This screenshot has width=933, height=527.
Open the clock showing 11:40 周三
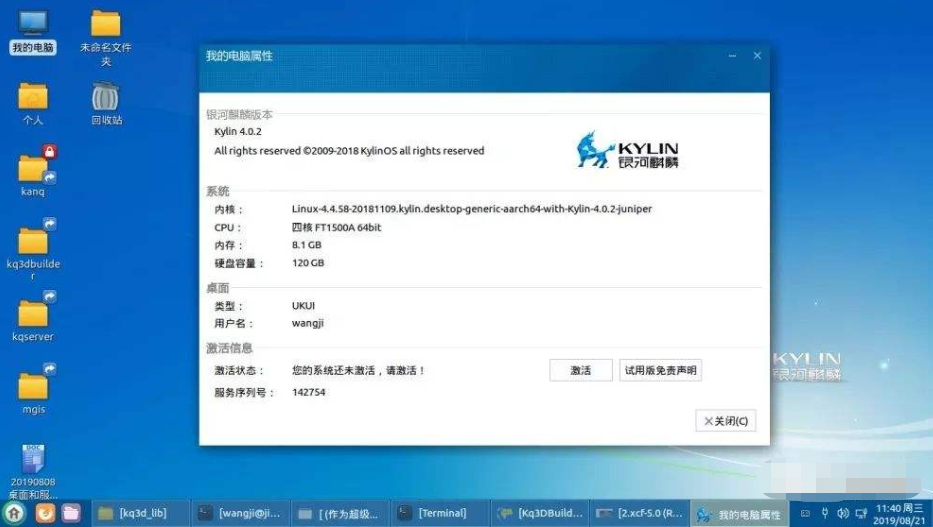(x=899, y=514)
